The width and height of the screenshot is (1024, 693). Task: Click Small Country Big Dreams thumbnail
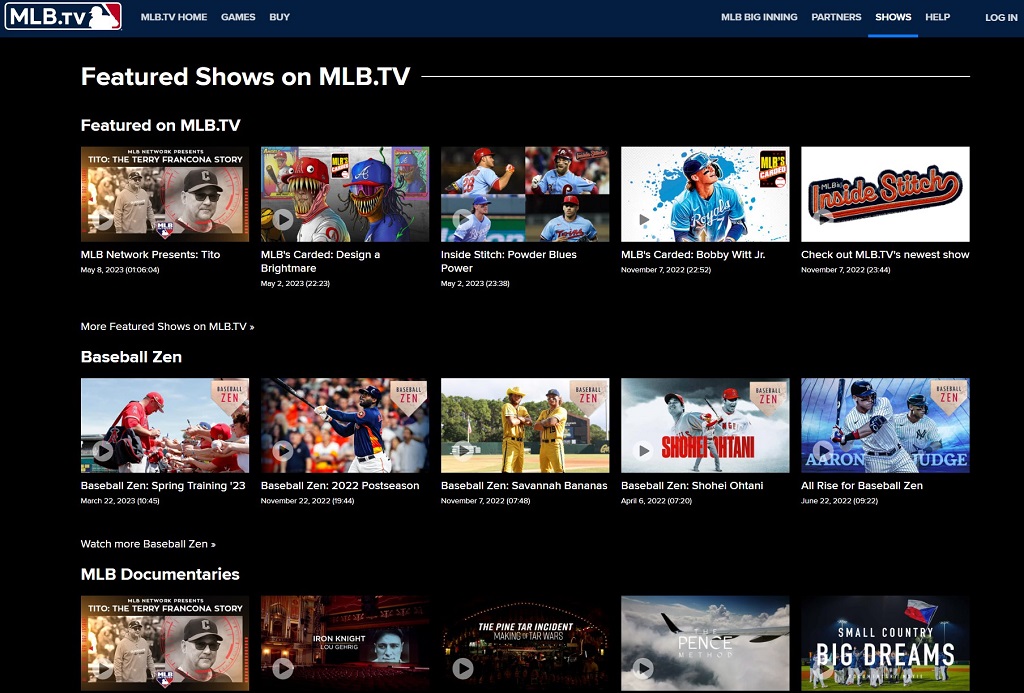tap(885, 643)
